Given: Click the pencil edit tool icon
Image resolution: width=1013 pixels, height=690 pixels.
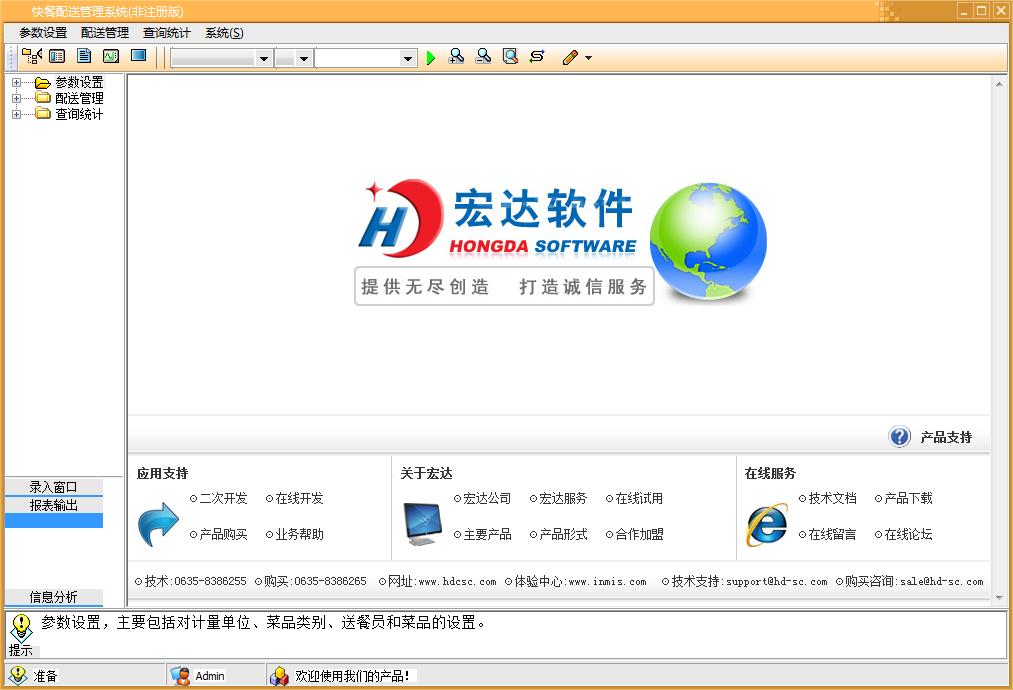Looking at the screenshot, I should (570, 58).
